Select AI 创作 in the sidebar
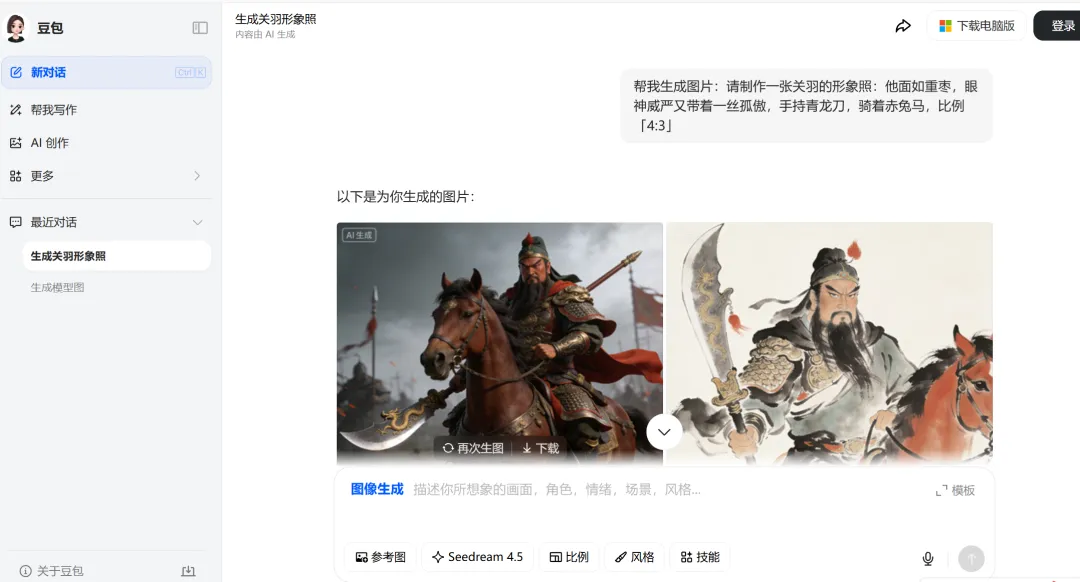 click(106, 143)
